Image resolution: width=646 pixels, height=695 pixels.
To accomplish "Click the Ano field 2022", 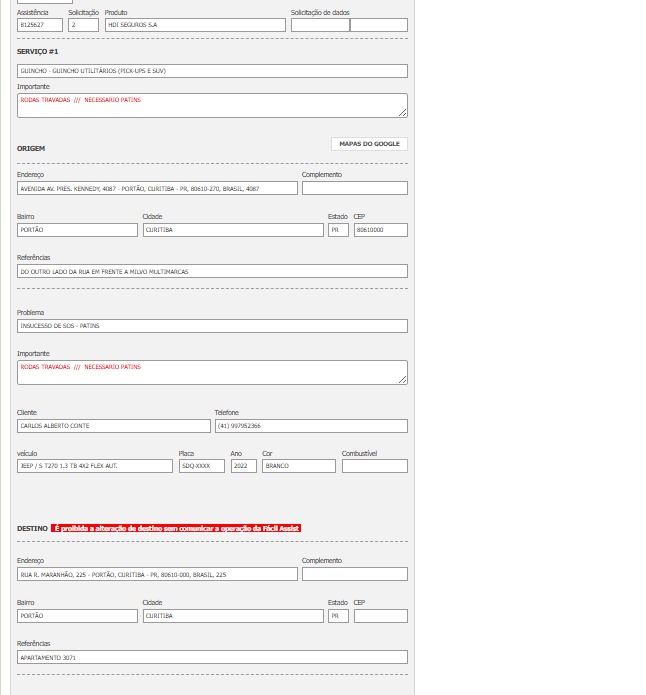I will click(x=243, y=466).
